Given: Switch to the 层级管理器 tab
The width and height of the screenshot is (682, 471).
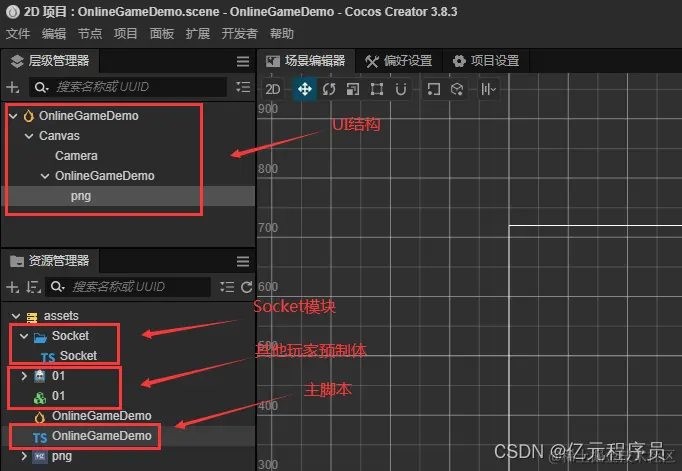Looking at the screenshot, I should pyautogui.click(x=50, y=61).
